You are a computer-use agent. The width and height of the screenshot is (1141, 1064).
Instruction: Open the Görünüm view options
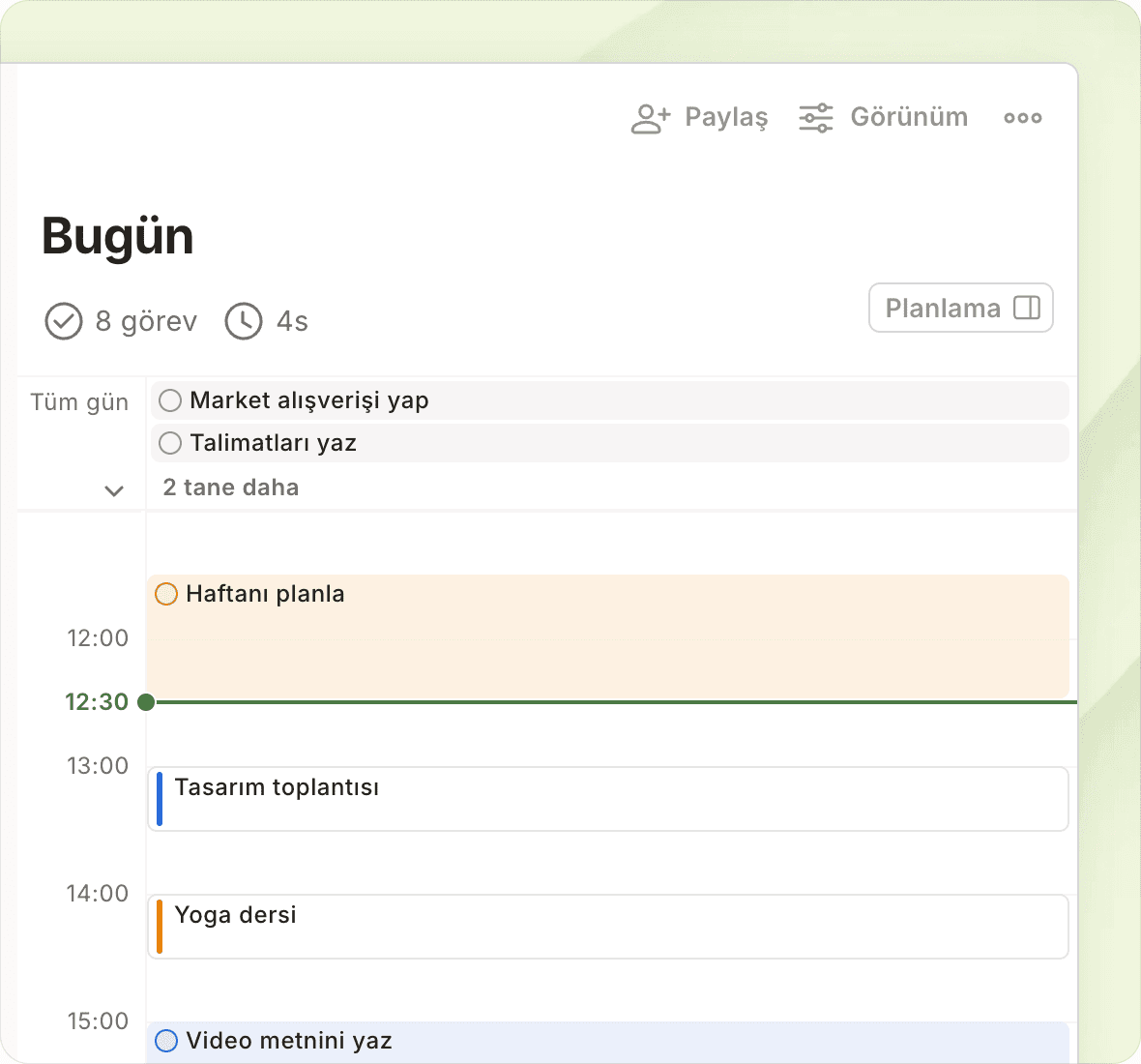click(x=908, y=118)
